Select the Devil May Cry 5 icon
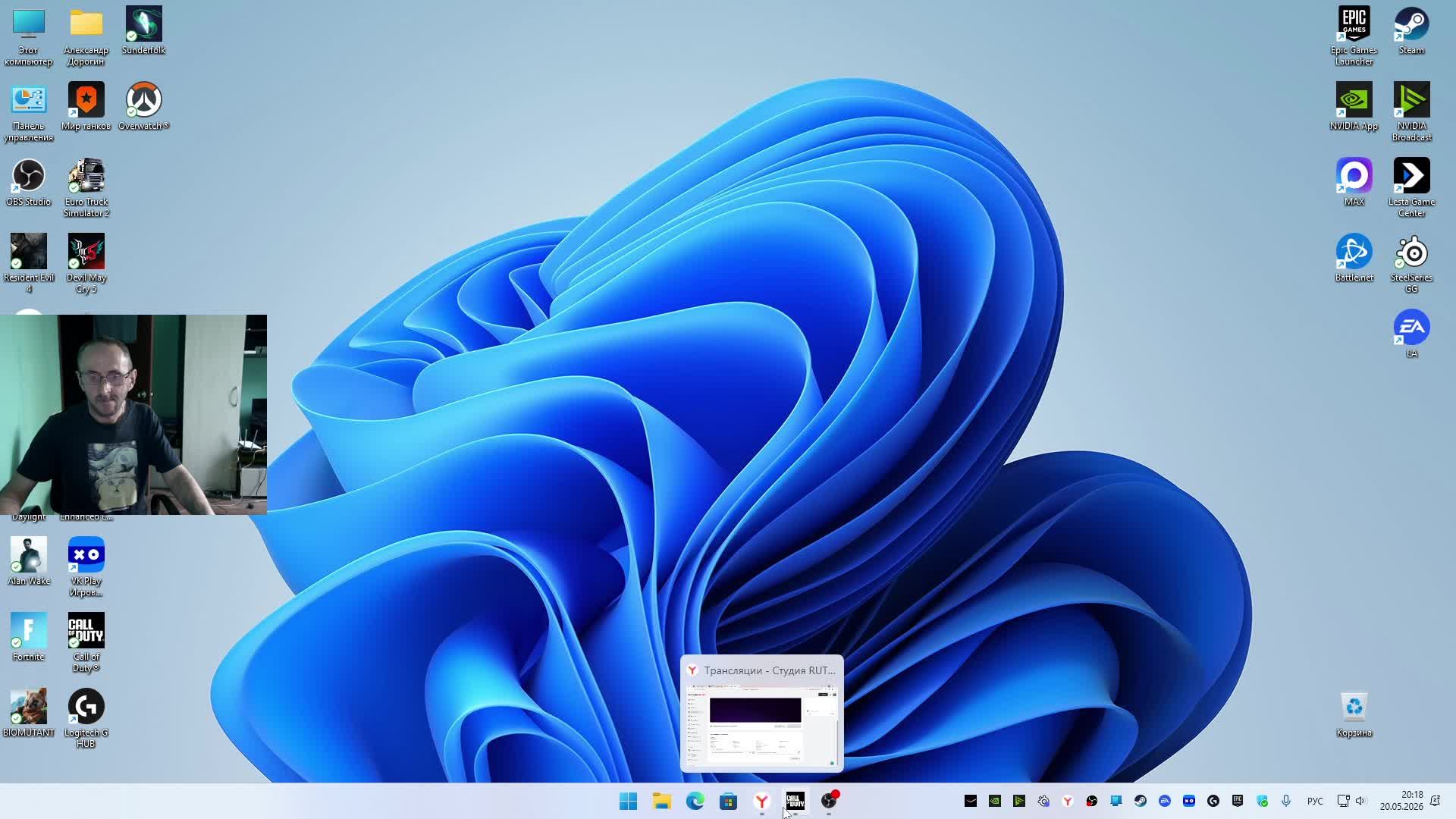1456x819 pixels. [x=86, y=263]
